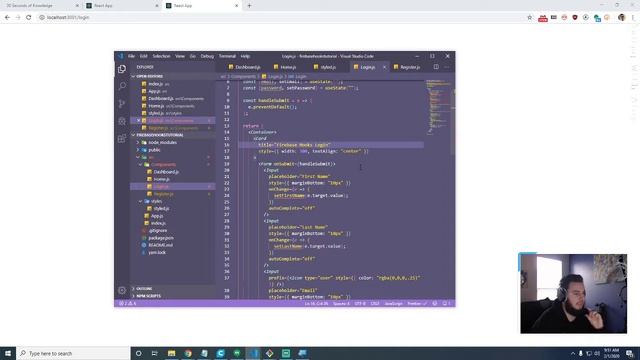The height and width of the screenshot is (360, 640).
Task: Close the Login.js editor tab
Action: click(x=384, y=67)
